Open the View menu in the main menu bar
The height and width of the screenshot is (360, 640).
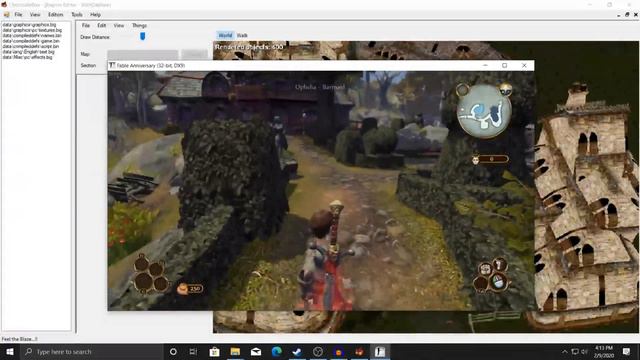35,15
